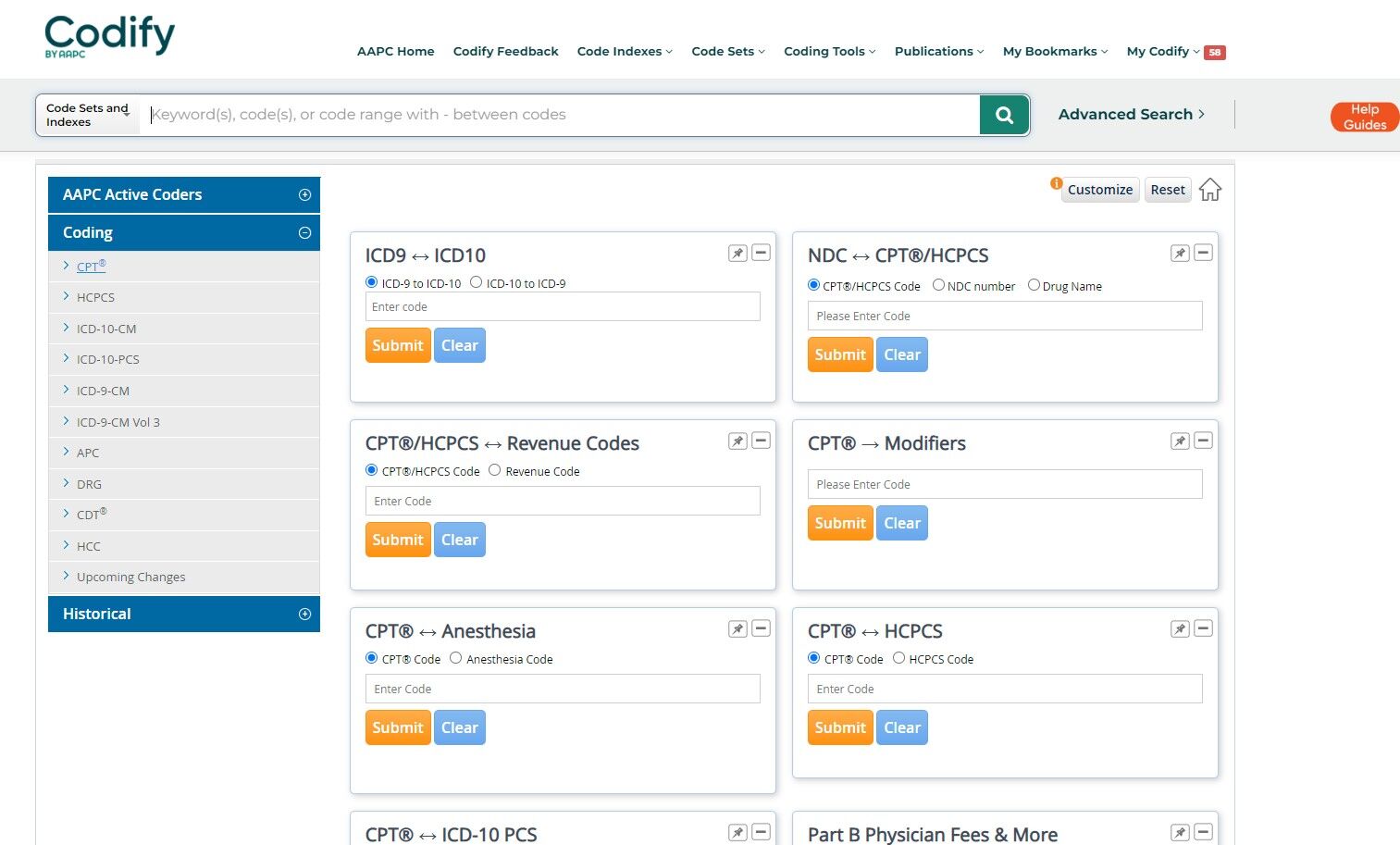Screen dimensions: 1400x845
Task: Click the ICD9 ↔ ICD10 Enter code field
Action: (x=563, y=306)
